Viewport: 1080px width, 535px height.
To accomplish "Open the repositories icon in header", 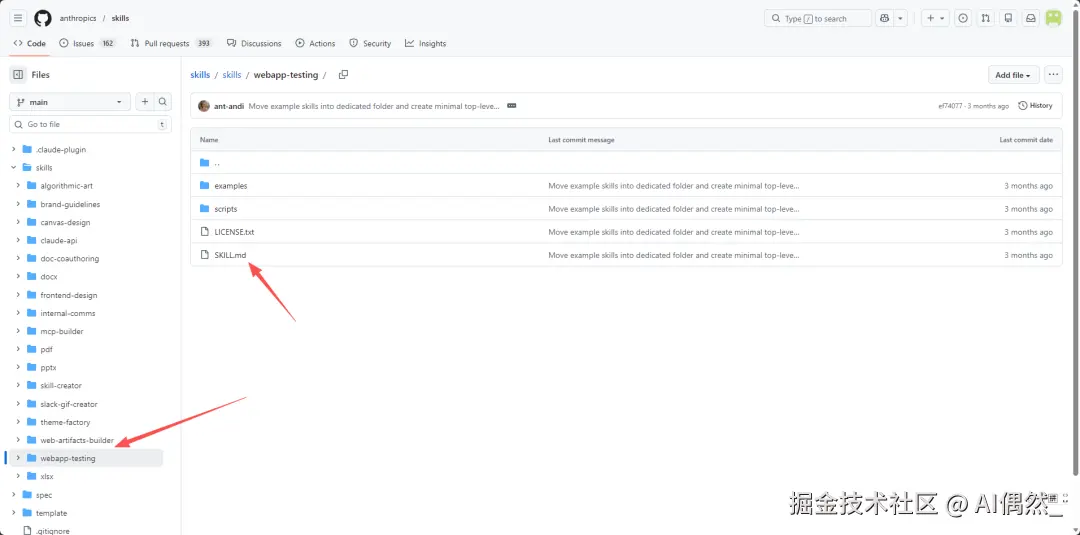I will point(1008,19).
